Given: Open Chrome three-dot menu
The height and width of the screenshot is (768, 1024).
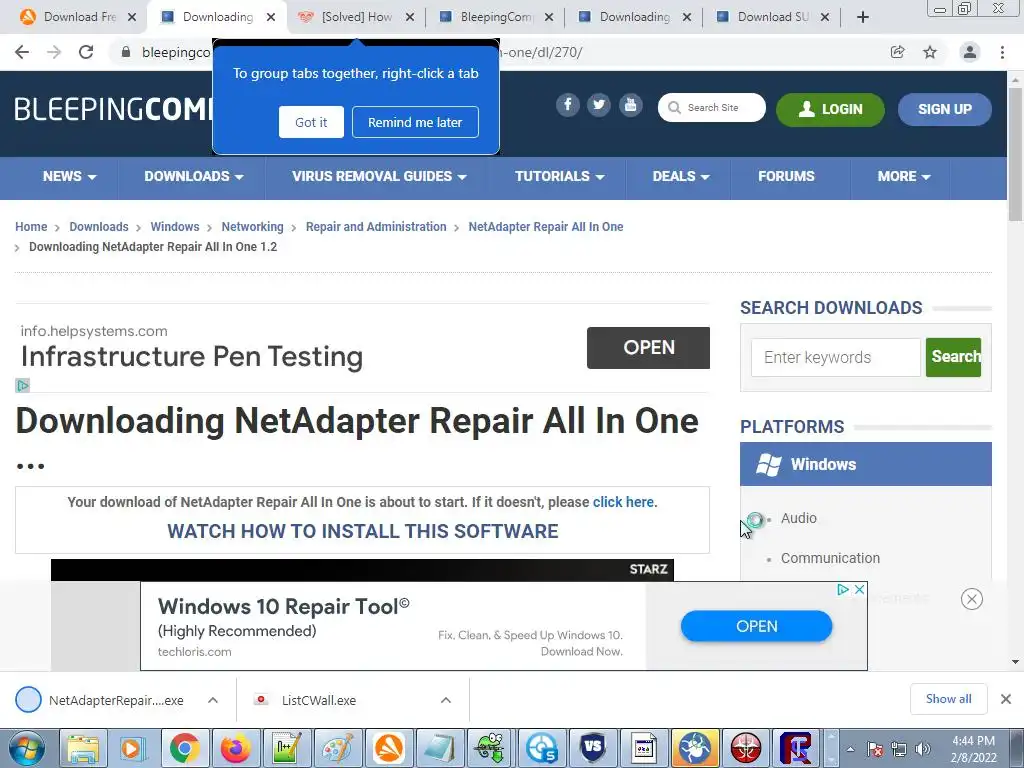Looking at the screenshot, I should click(x=1002, y=52).
